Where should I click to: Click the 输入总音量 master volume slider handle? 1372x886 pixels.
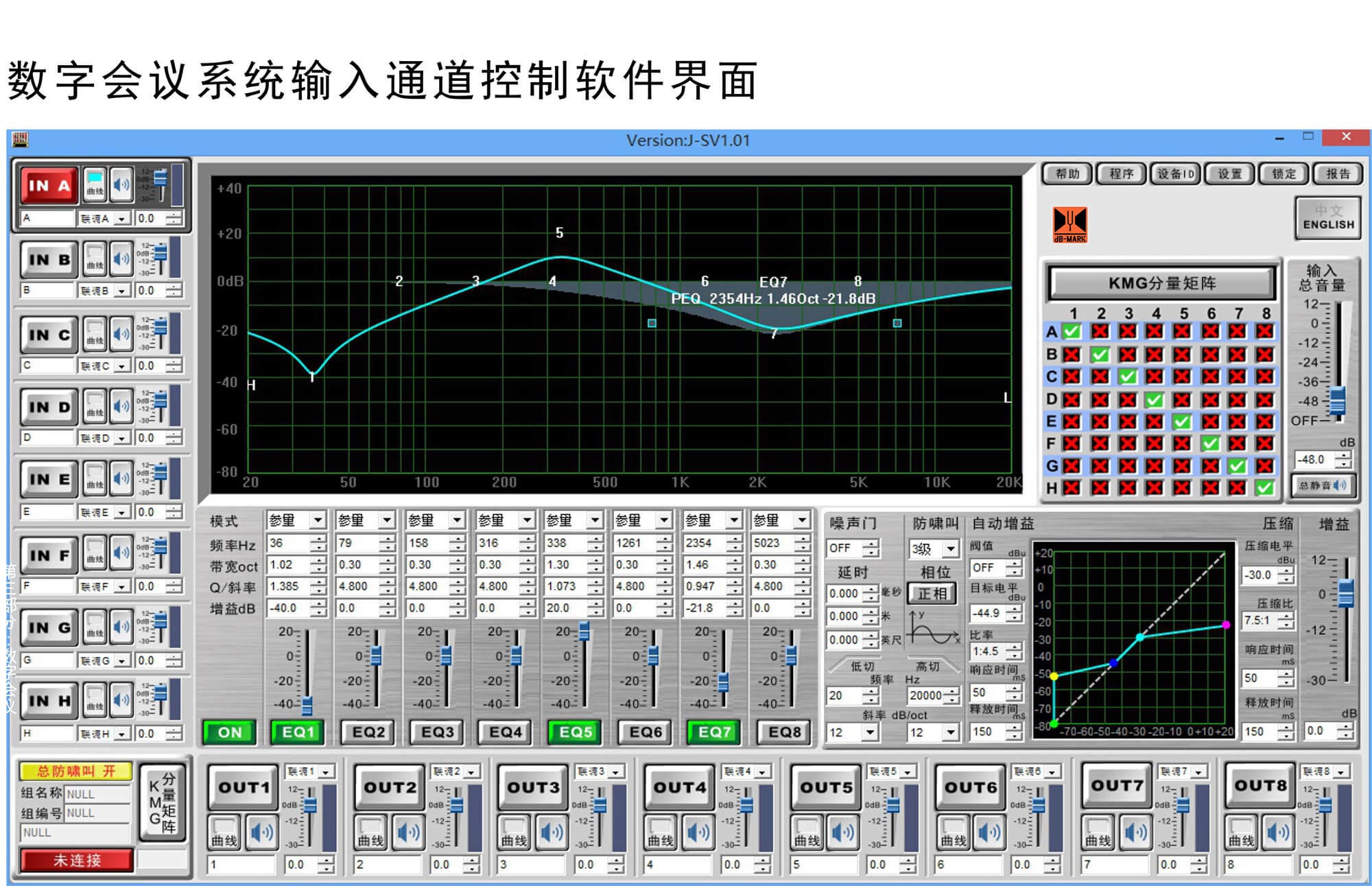(1337, 400)
